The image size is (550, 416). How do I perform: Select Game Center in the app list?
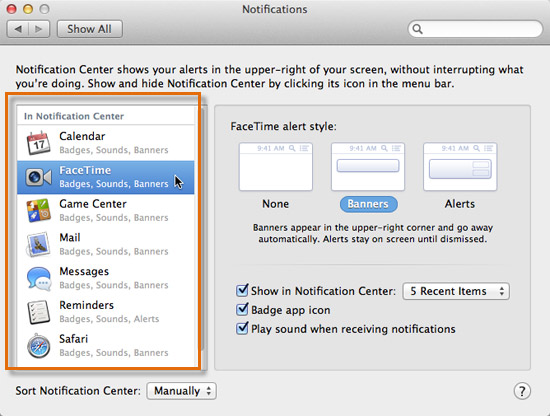[106, 211]
